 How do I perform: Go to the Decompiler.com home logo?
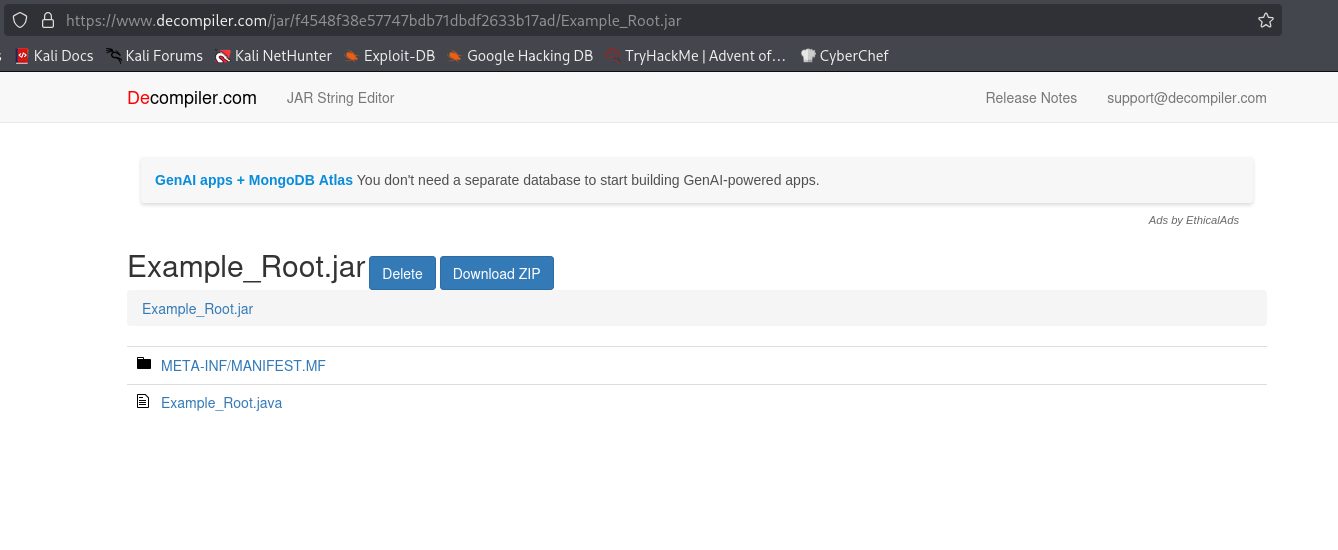pyautogui.click(x=192, y=98)
